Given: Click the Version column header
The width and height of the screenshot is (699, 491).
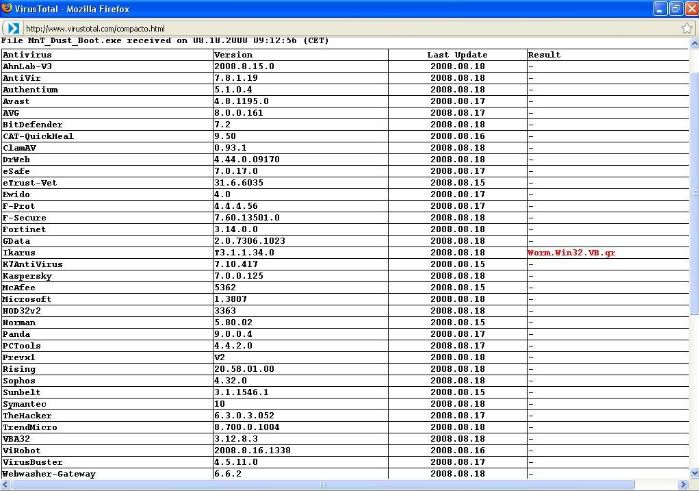Looking at the screenshot, I should coord(233,55).
